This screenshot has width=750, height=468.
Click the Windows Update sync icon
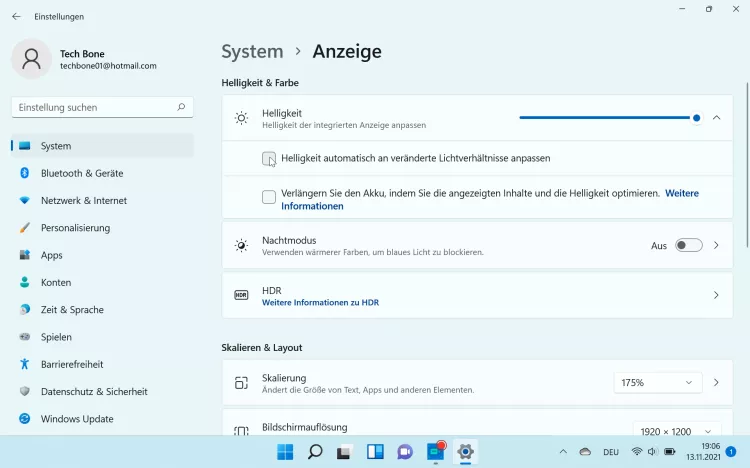pos(24,418)
